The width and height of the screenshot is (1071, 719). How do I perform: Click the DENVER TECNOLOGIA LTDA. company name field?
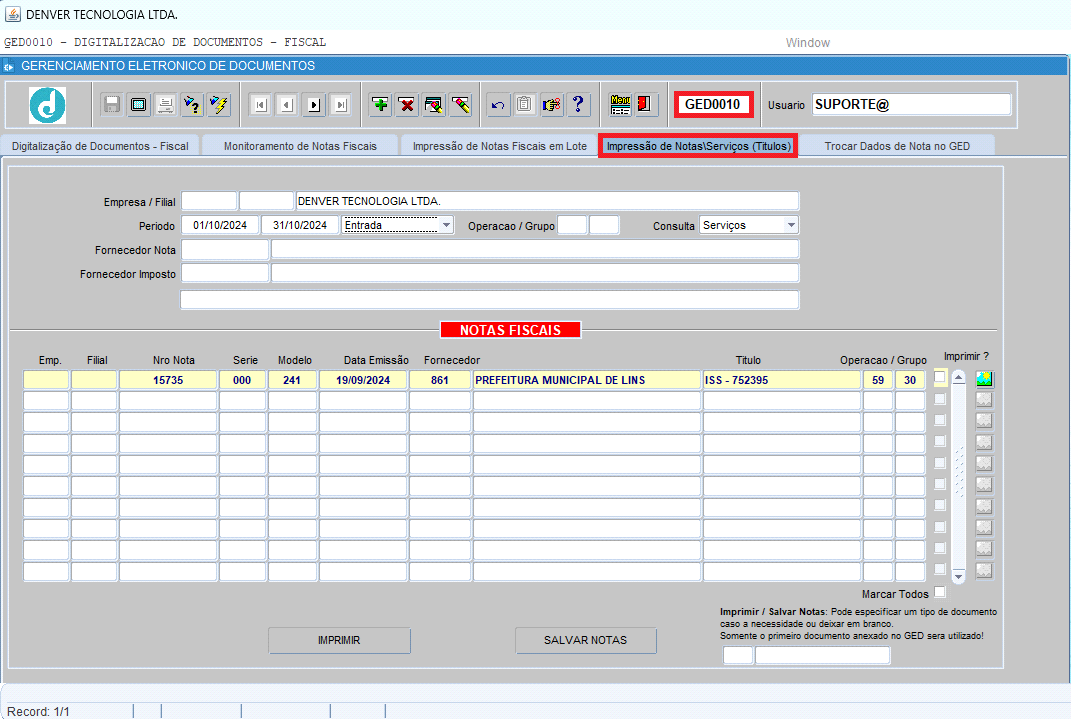(547, 201)
